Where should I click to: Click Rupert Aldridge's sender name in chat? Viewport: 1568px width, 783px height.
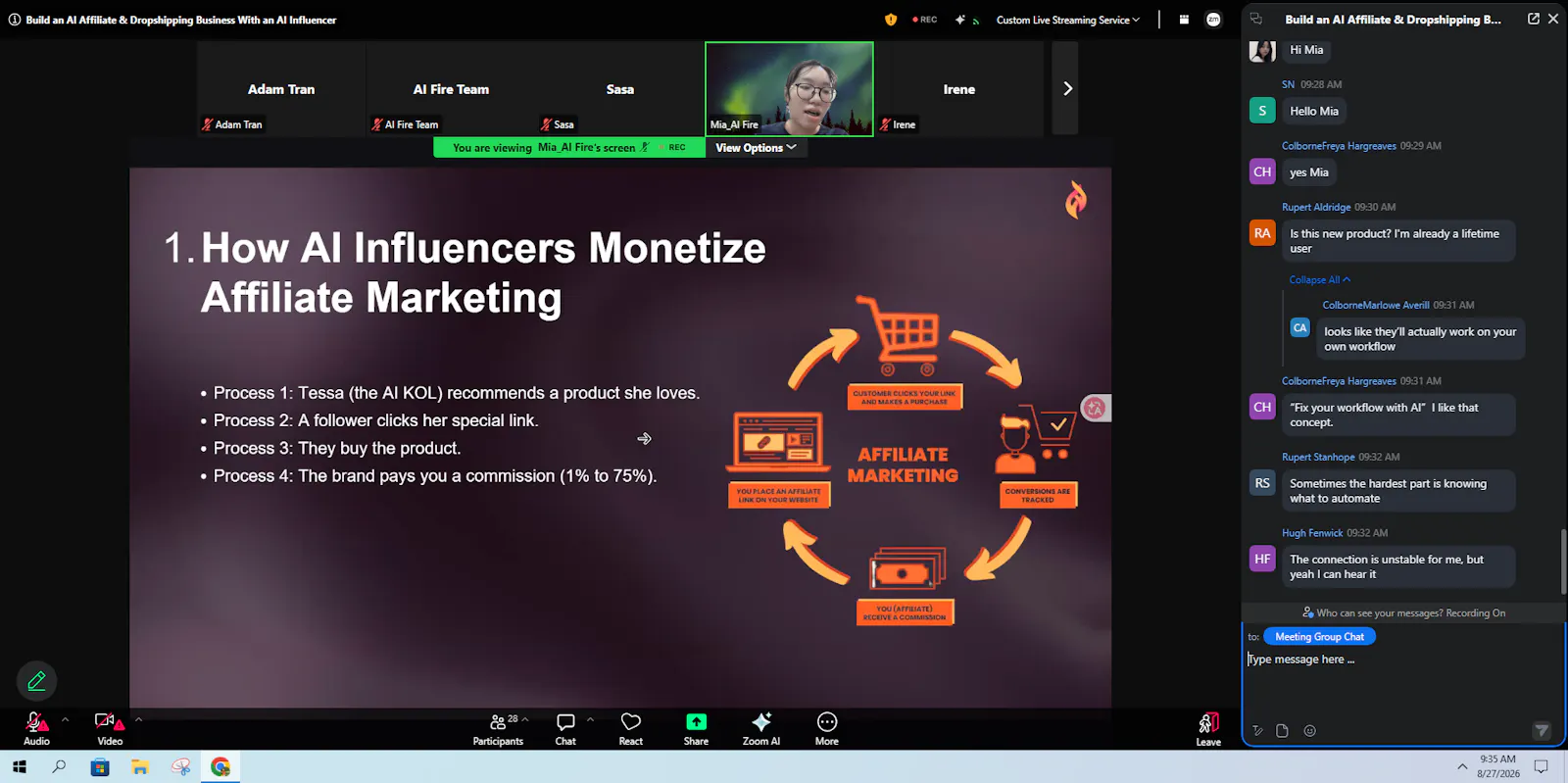tap(1316, 208)
